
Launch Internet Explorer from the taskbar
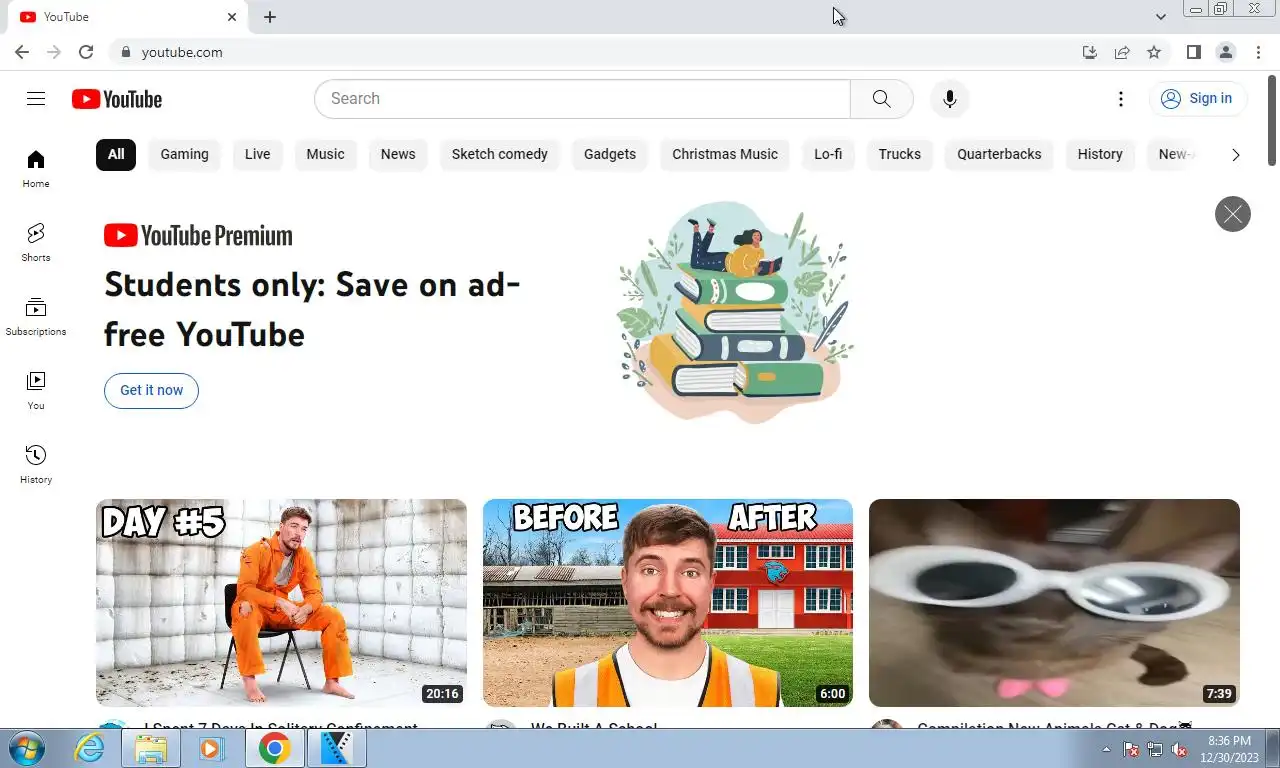90,748
